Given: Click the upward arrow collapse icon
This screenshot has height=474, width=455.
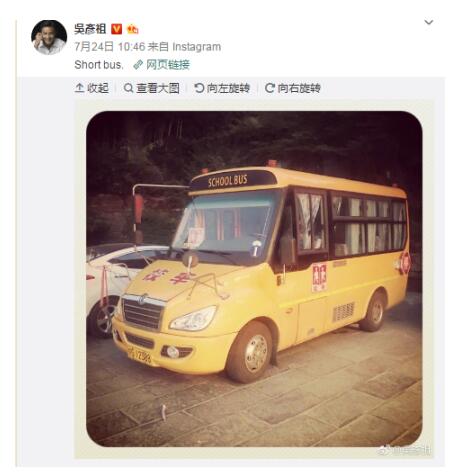Looking at the screenshot, I should click(79, 88).
